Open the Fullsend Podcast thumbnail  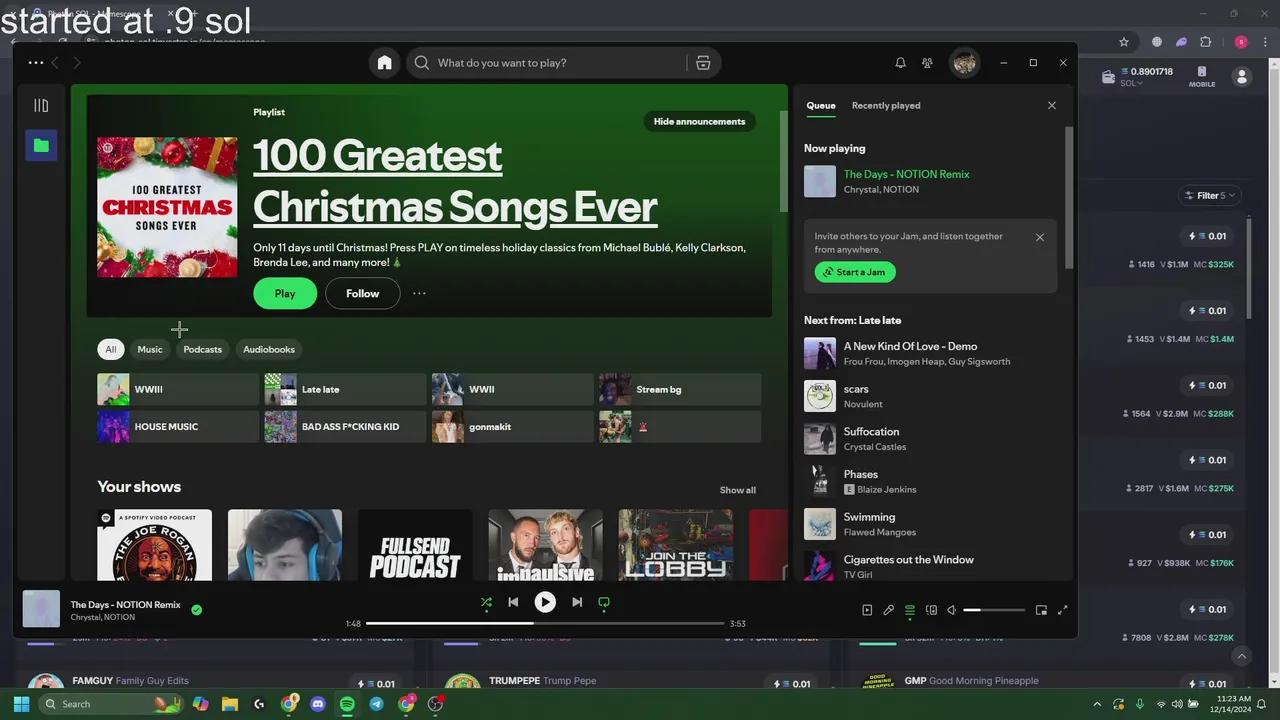click(415, 545)
